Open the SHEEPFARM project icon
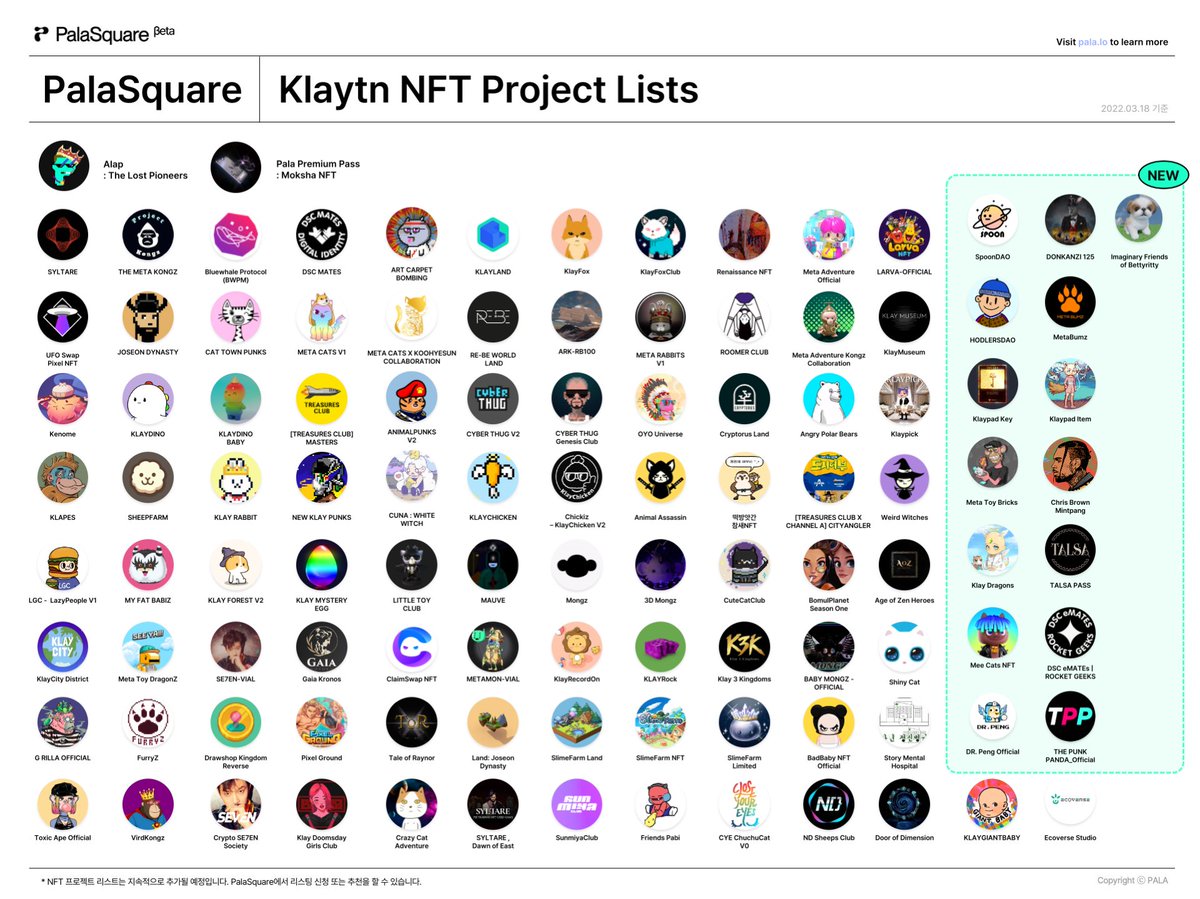1200x899 pixels. 148,478
